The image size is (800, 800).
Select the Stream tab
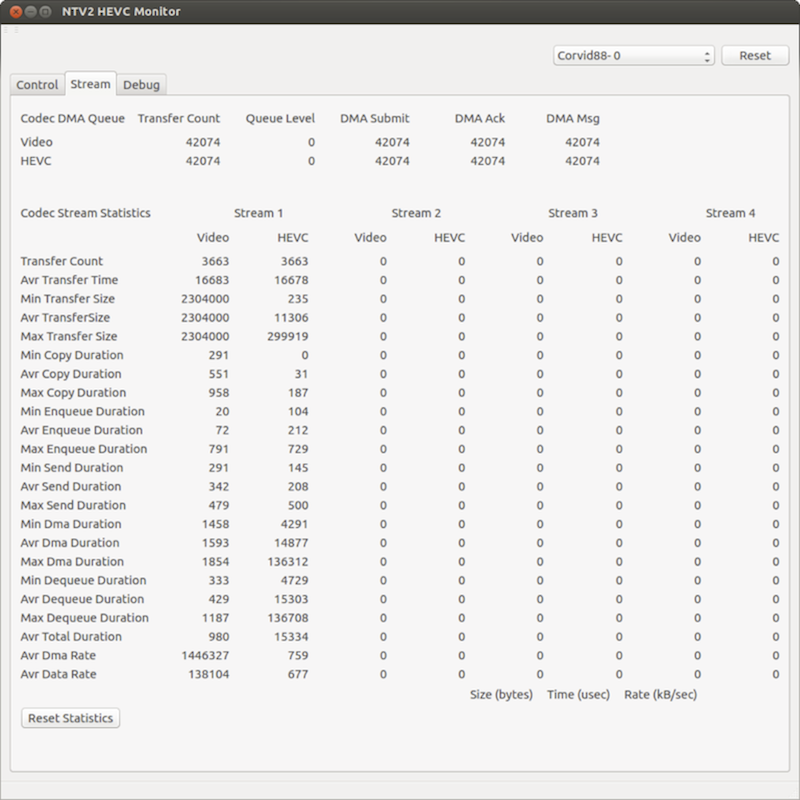[91, 84]
